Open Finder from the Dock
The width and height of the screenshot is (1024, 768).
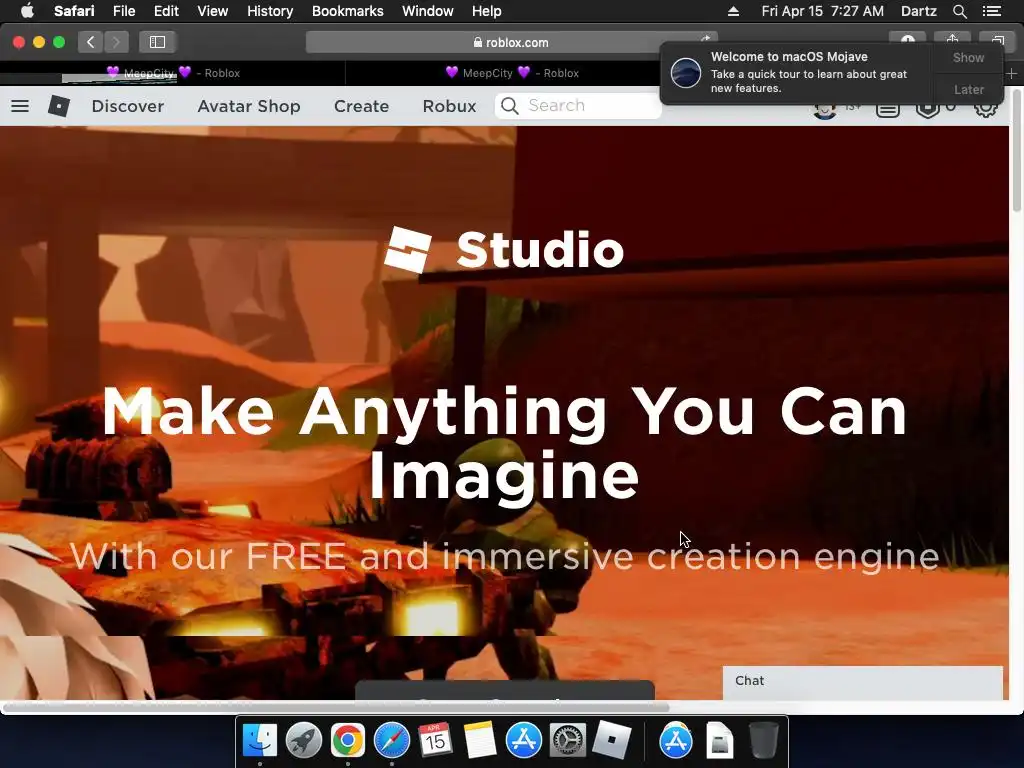point(260,740)
